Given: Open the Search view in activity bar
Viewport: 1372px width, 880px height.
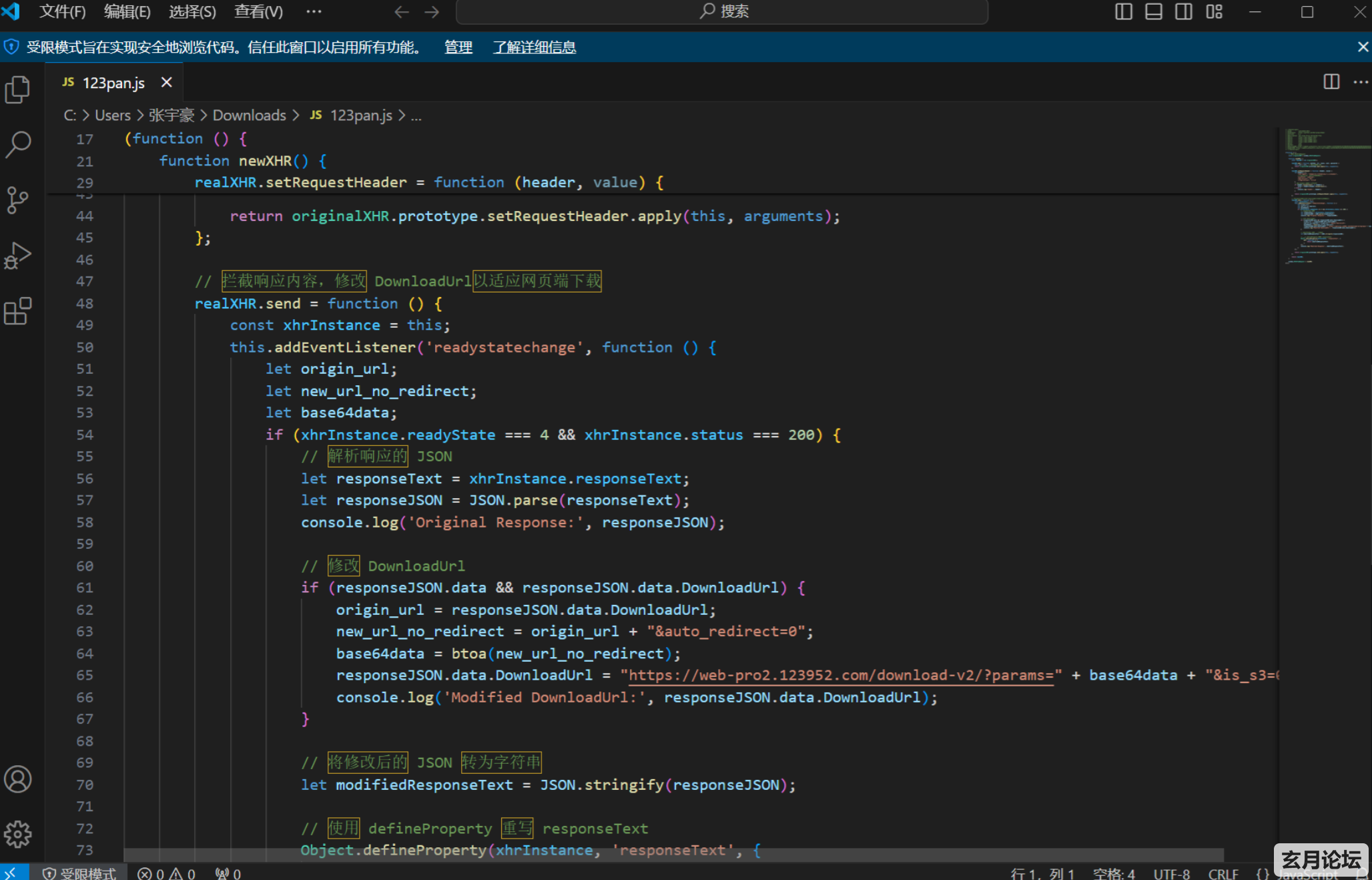Looking at the screenshot, I should 18,144.
